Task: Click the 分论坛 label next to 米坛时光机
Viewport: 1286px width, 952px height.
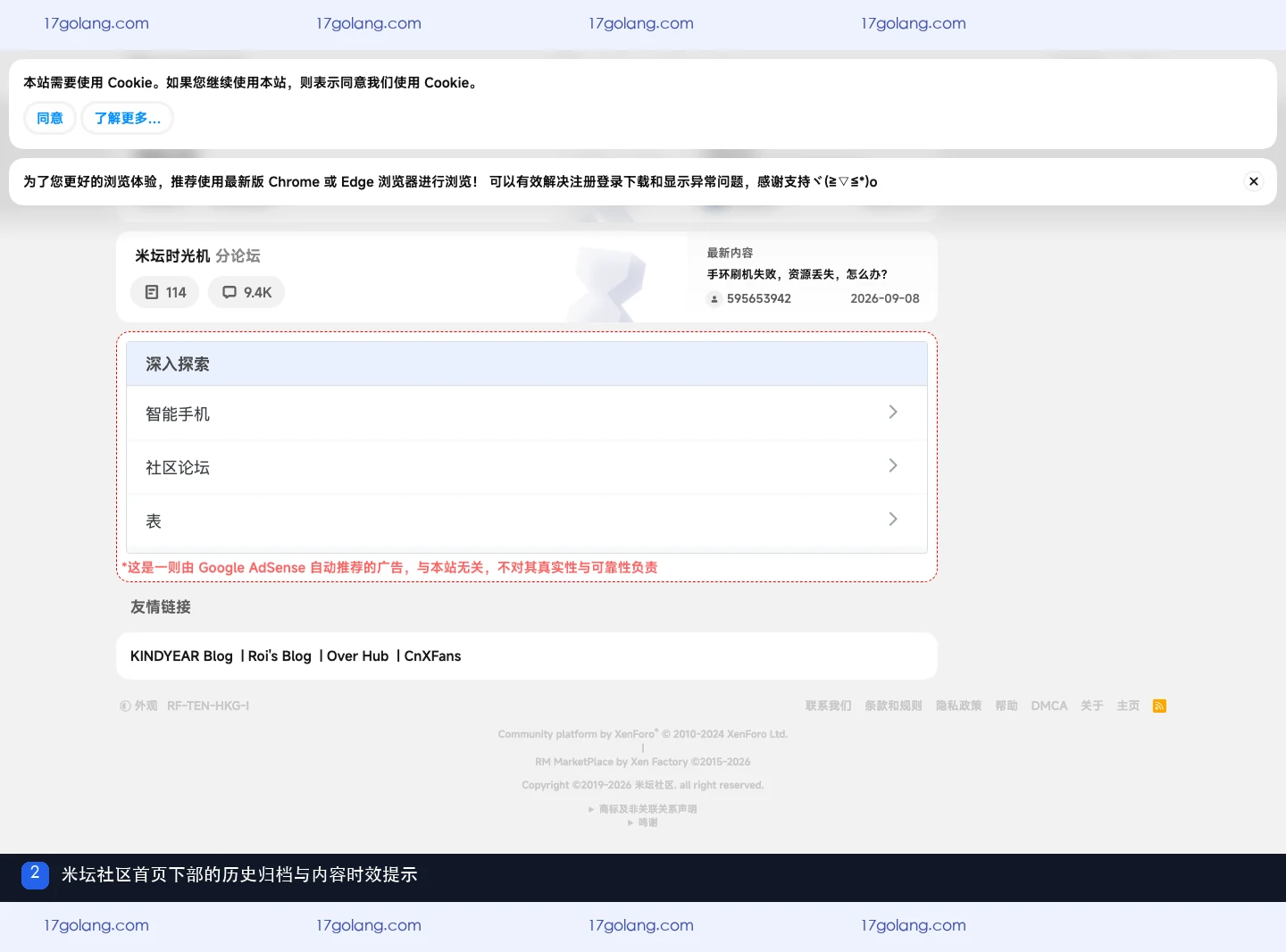Action: point(238,255)
